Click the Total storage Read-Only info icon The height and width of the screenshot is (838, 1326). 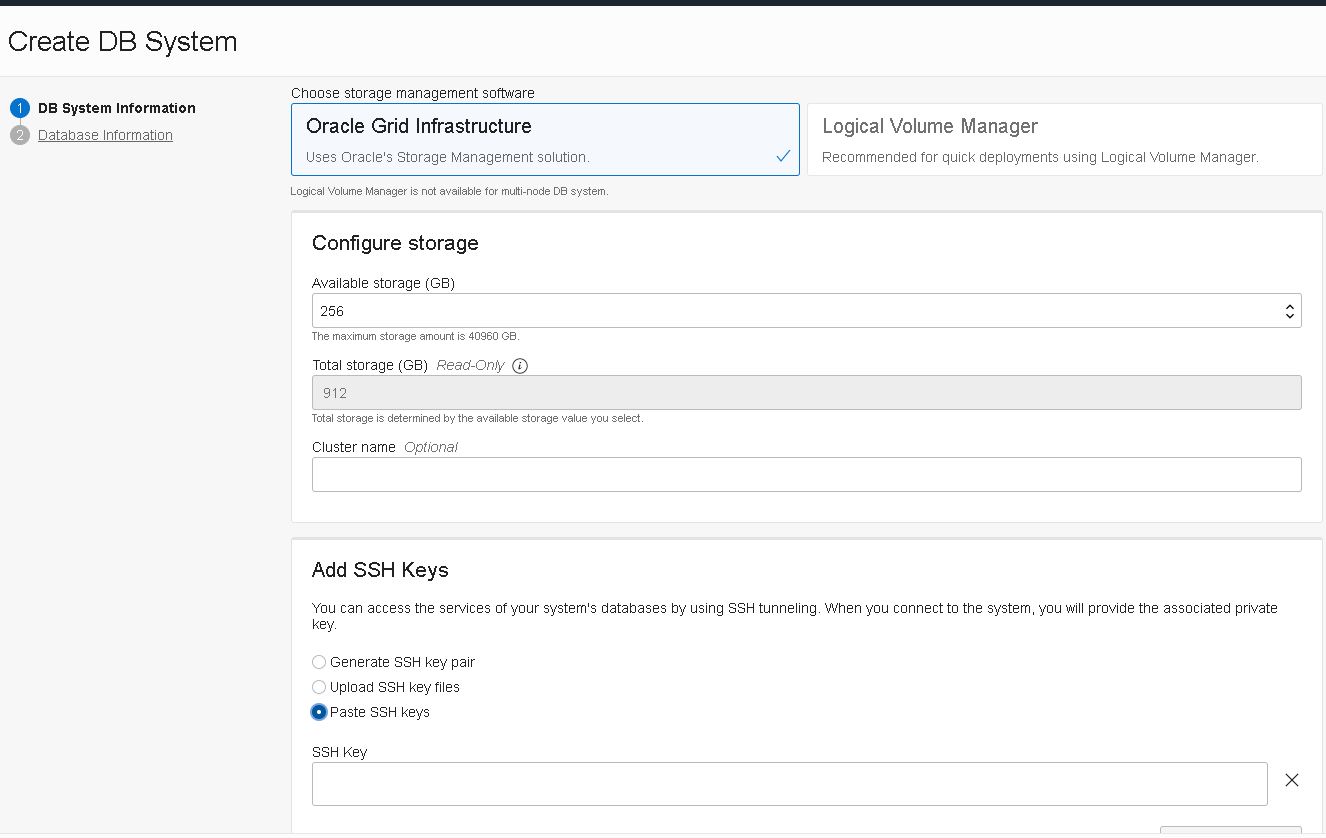click(x=519, y=365)
